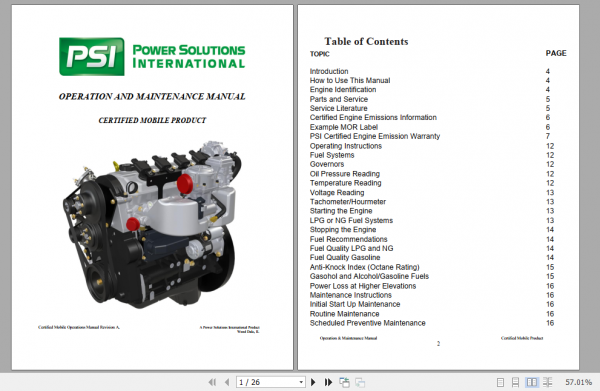Click 'Certified Engine Emissions Information' entry
The height and width of the screenshot is (391, 600).
coord(373,117)
